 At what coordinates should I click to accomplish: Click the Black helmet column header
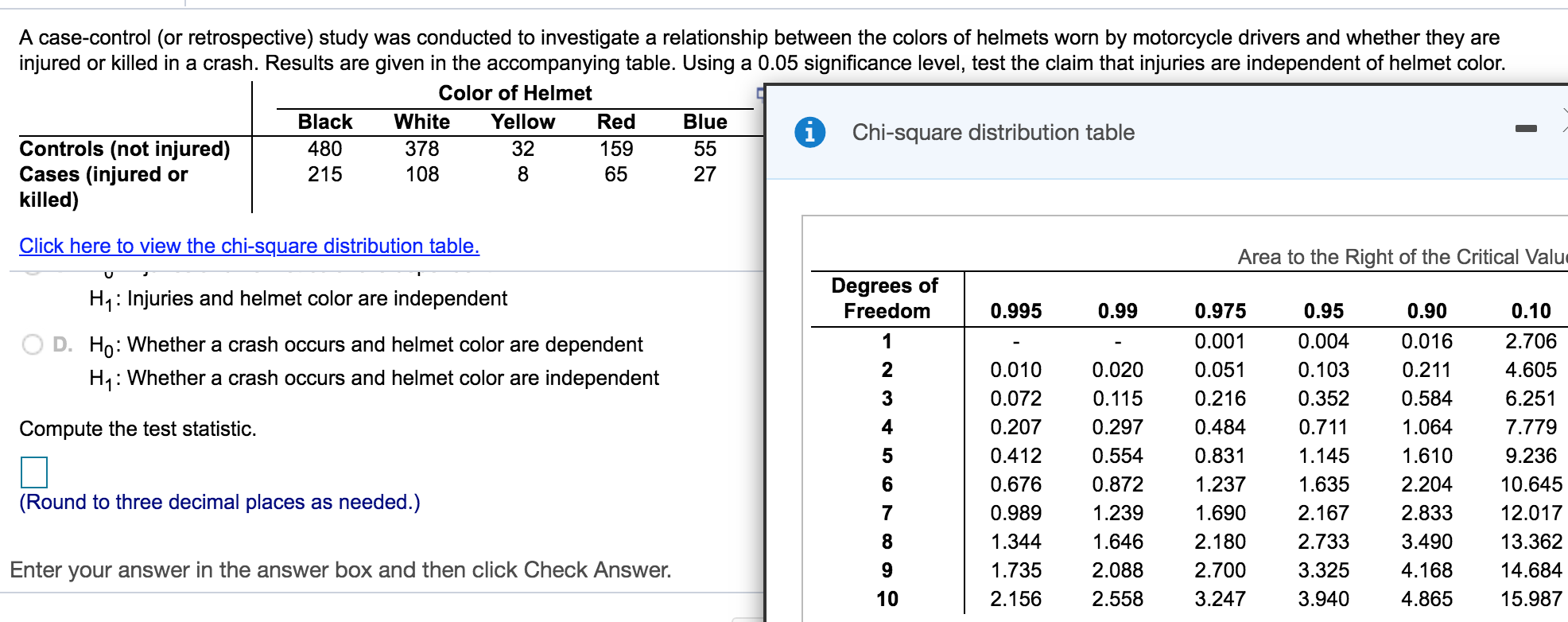click(325, 122)
